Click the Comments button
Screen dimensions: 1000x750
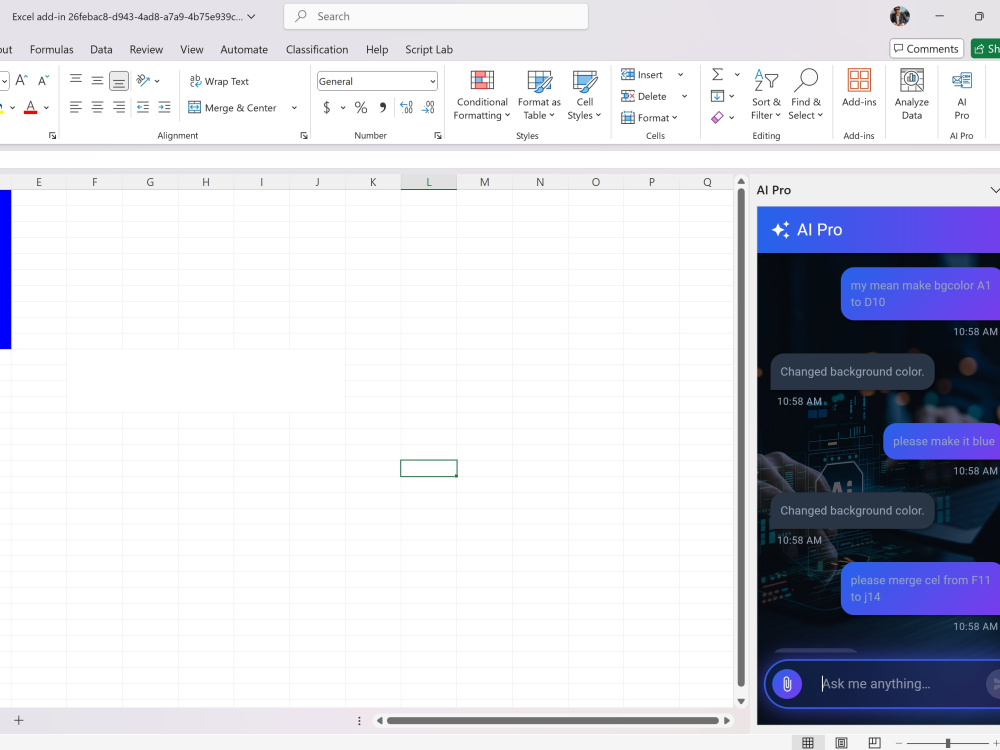pos(927,48)
